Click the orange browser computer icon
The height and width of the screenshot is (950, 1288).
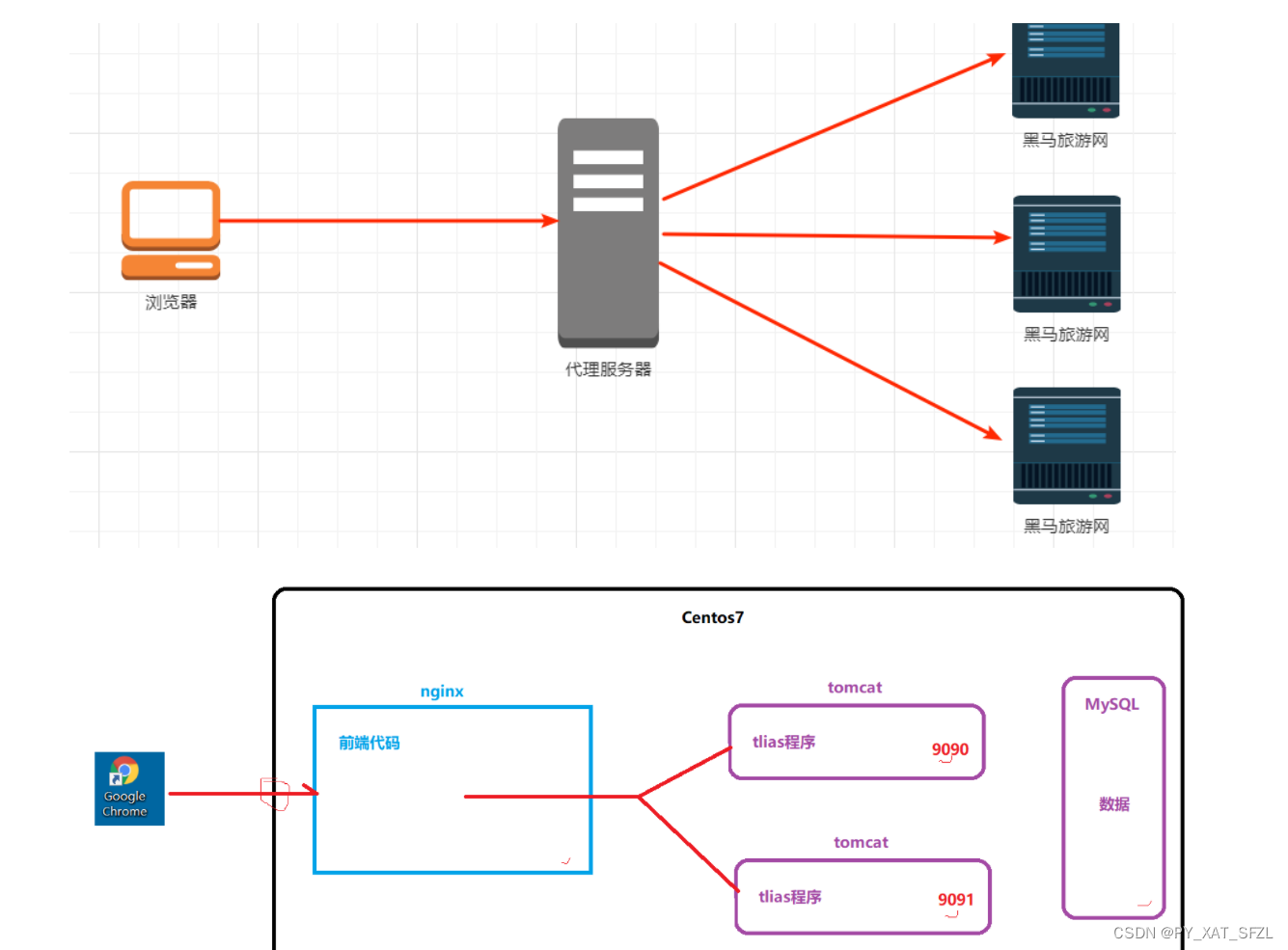tap(171, 231)
